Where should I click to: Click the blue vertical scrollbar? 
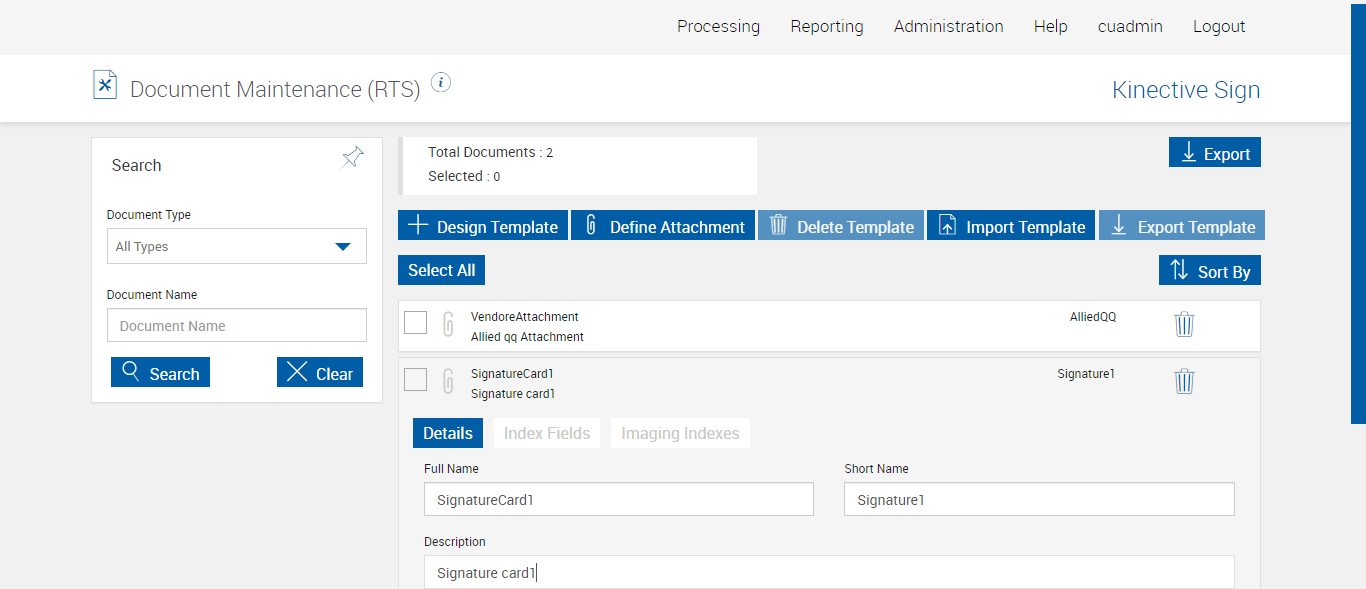coord(1358,210)
